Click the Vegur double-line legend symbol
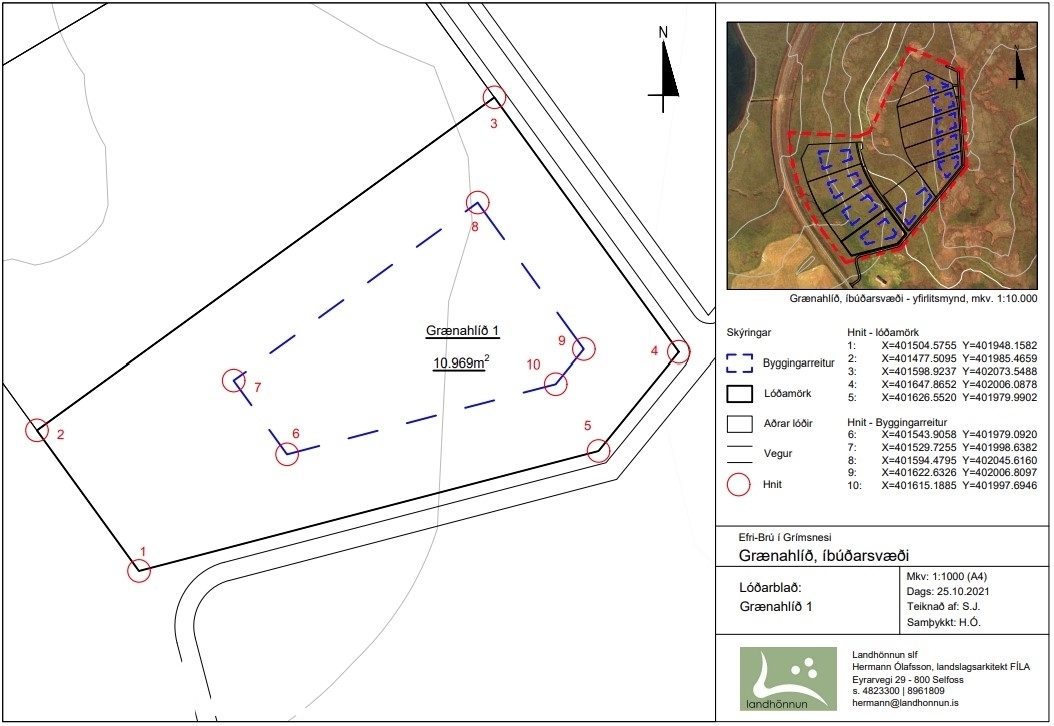 [739, 454]
